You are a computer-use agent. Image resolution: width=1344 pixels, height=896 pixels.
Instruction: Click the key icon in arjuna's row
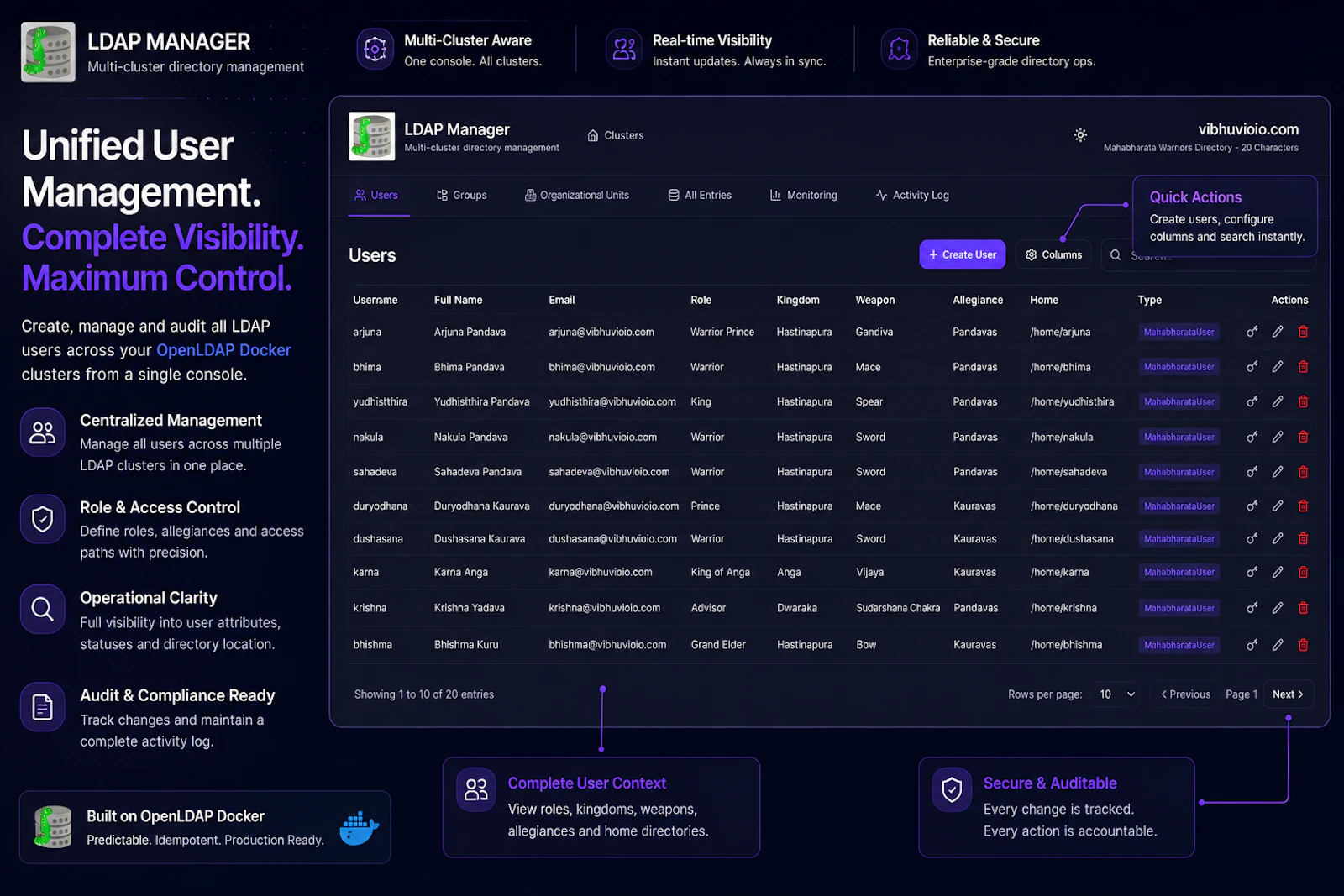(x=1252, y=332)
